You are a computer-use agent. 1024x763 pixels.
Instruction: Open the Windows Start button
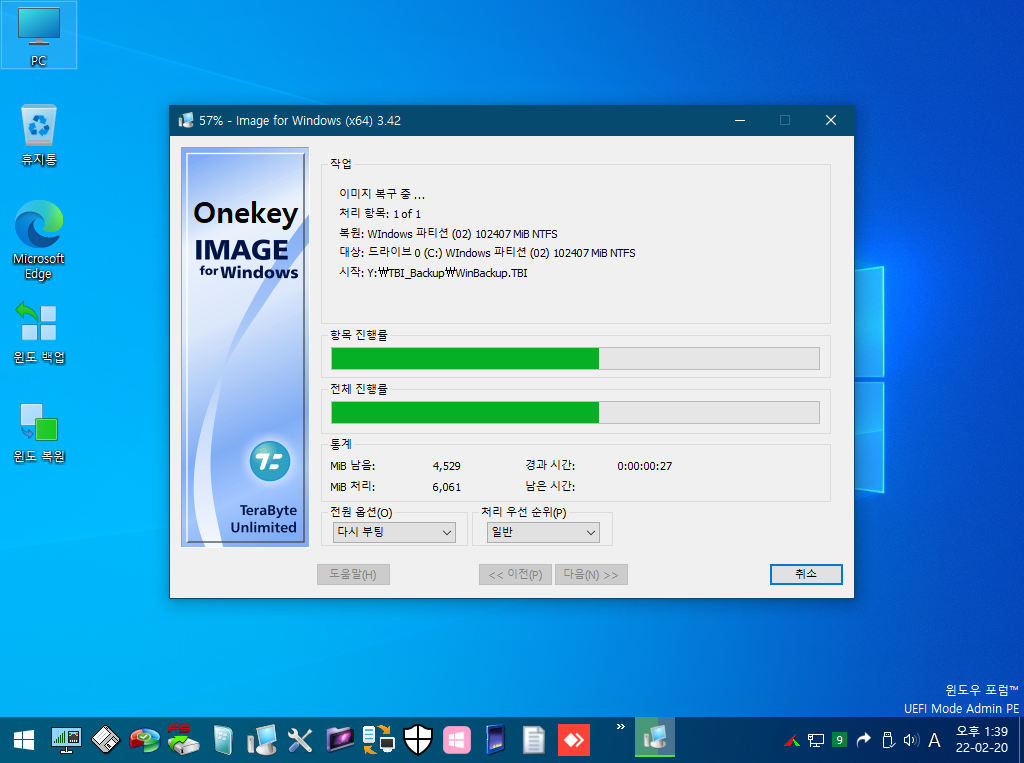[24, 740]
